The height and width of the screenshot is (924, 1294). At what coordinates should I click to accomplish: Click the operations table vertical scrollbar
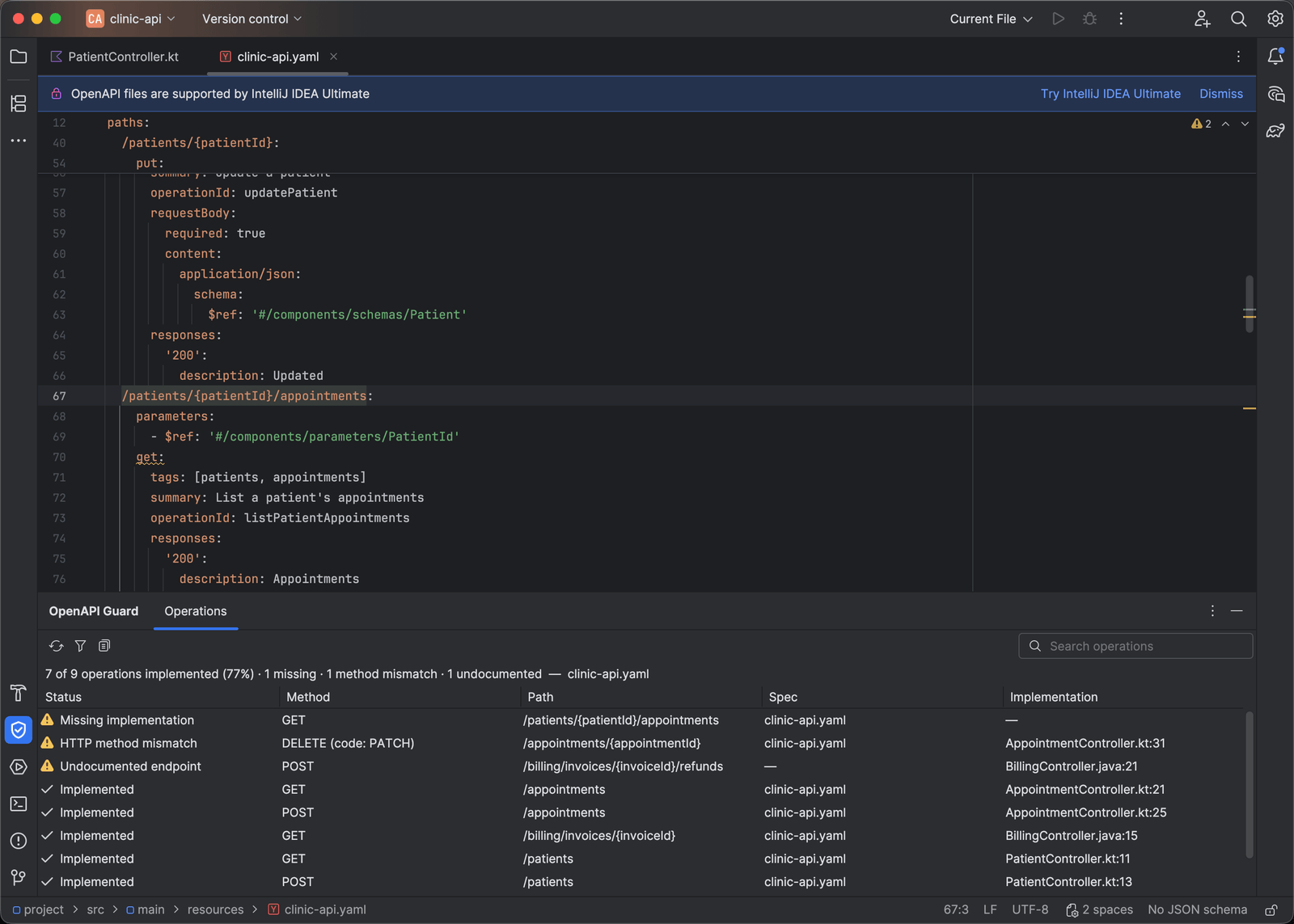pos(1250,784)
